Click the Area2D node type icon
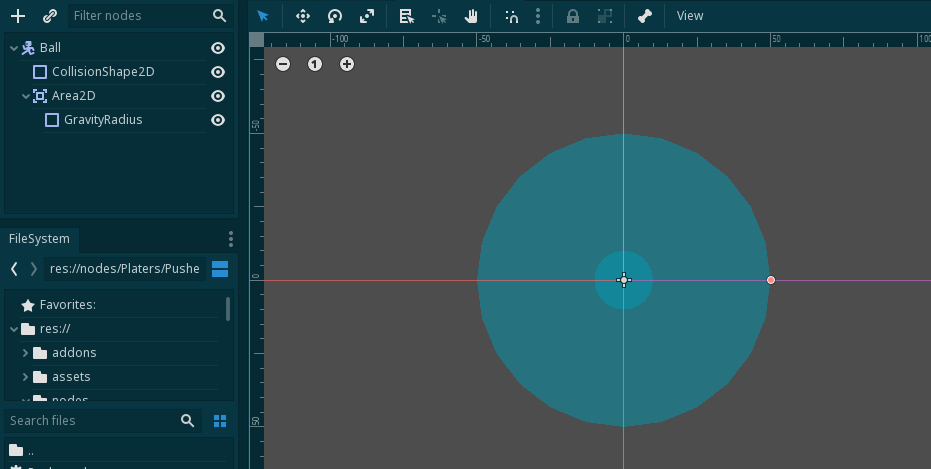931x469 pixels. (40, 96)
